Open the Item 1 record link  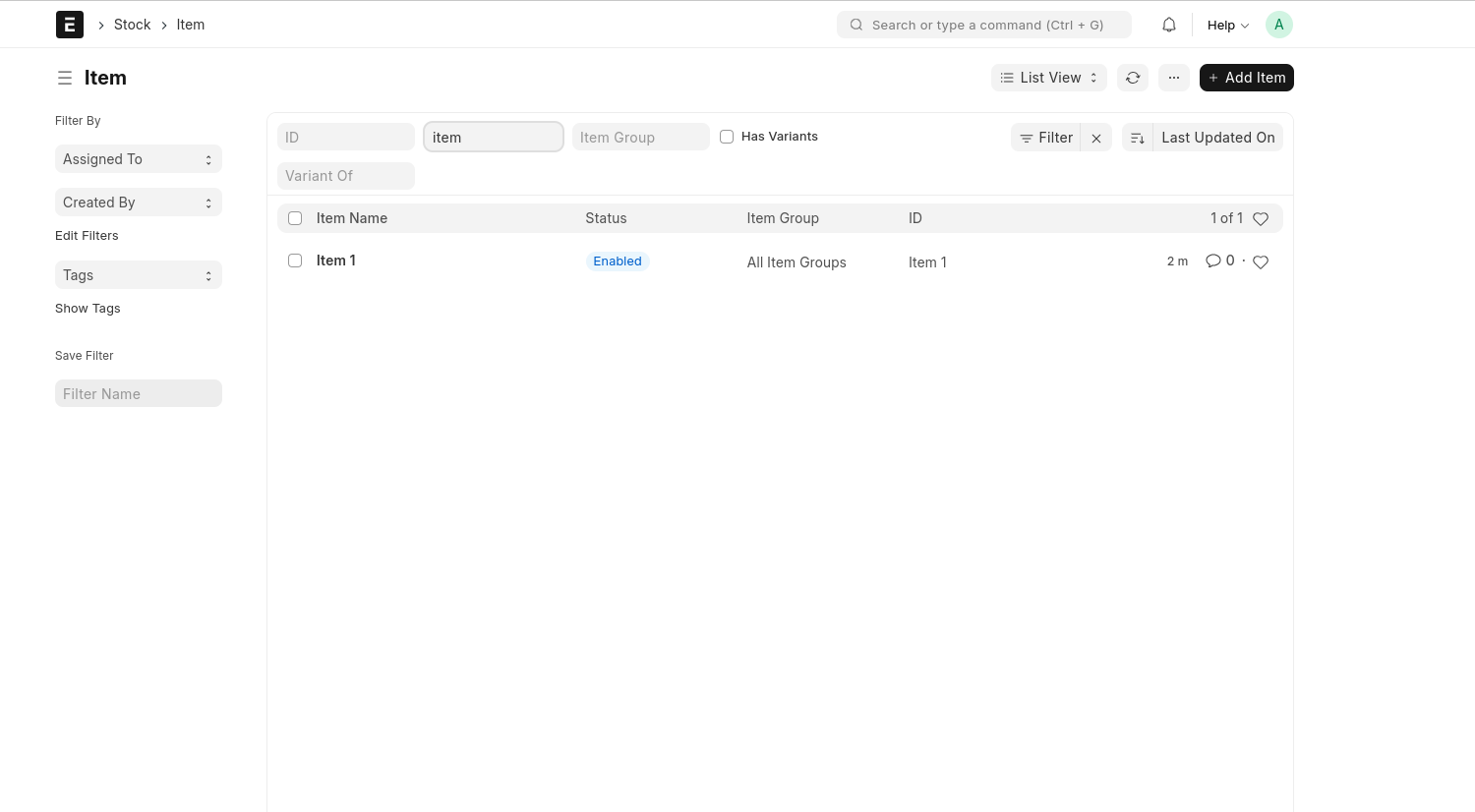tap(336, 261)
